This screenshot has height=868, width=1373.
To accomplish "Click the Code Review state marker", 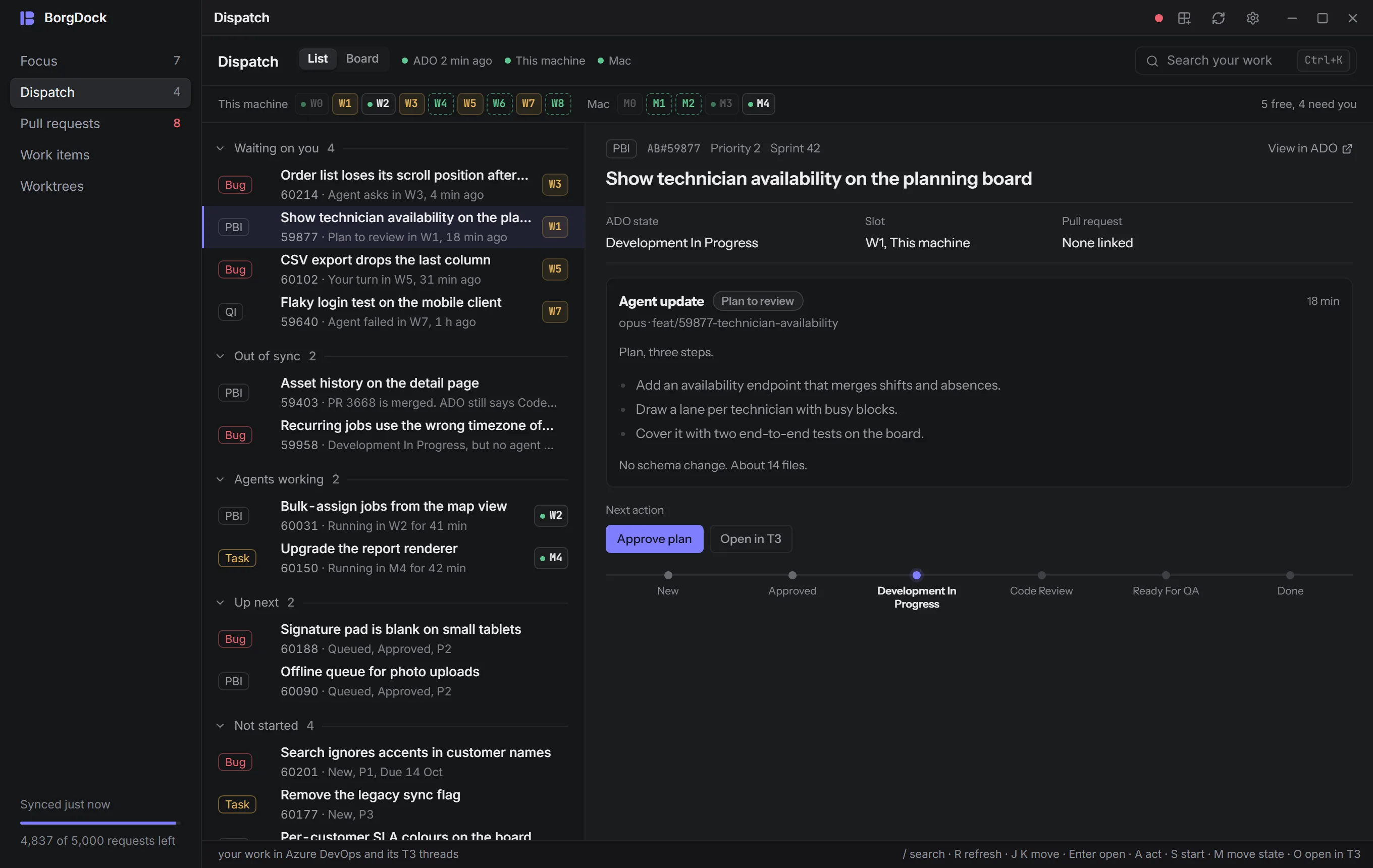I will pyautogui.click(x=1041, y=576).
